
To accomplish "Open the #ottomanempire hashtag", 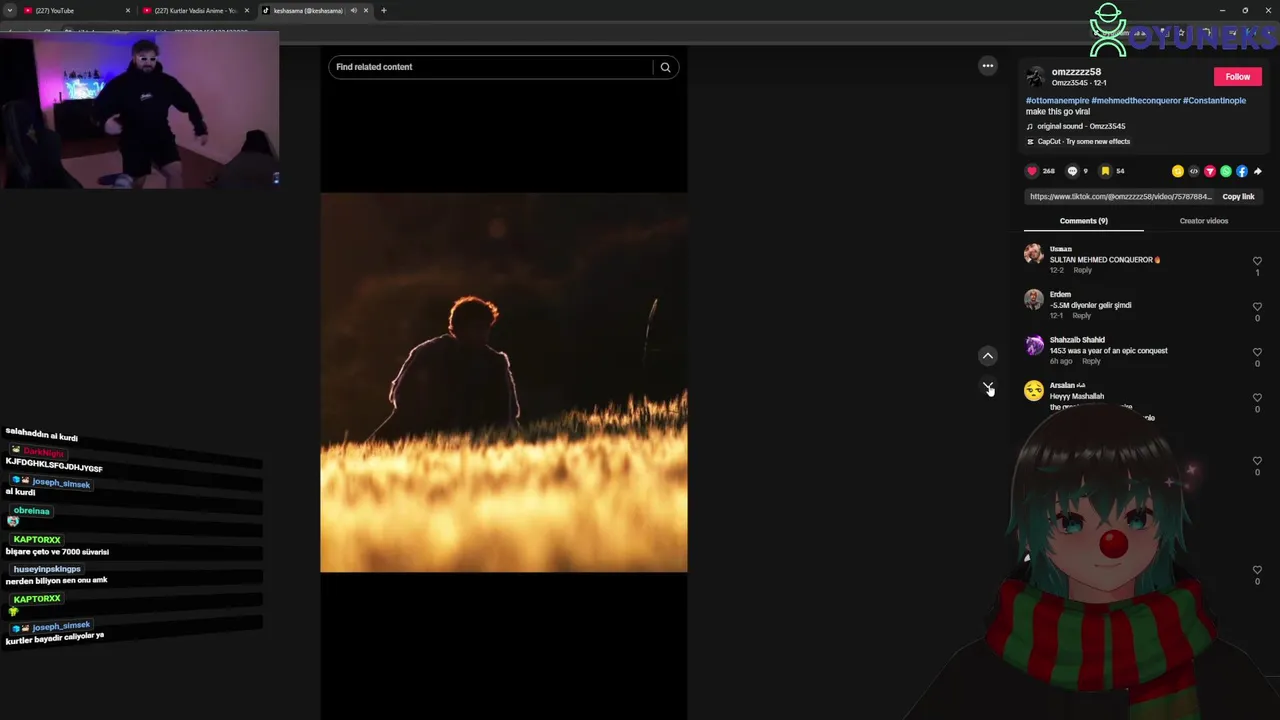I will (x=1057, y=101).
